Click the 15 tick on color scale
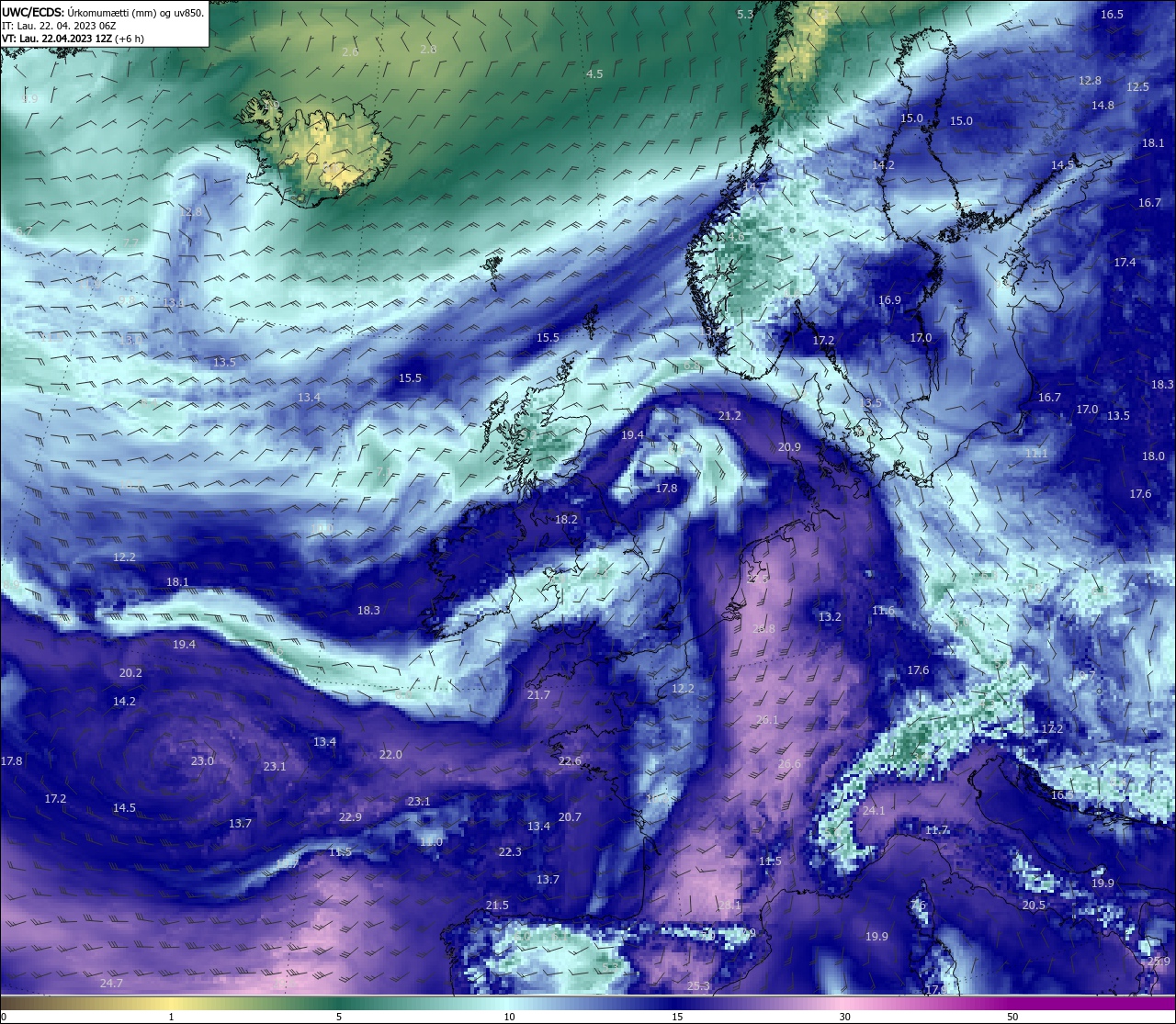Viewport: 1176px width, 1024px height. 677,1017
